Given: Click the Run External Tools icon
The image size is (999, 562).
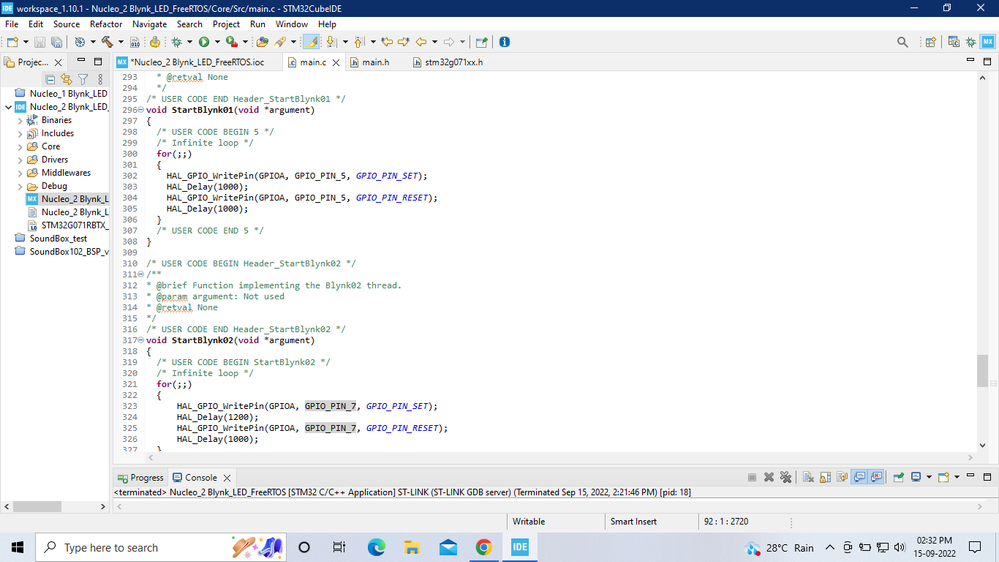Looking at the screenshot, I should 232,42.
